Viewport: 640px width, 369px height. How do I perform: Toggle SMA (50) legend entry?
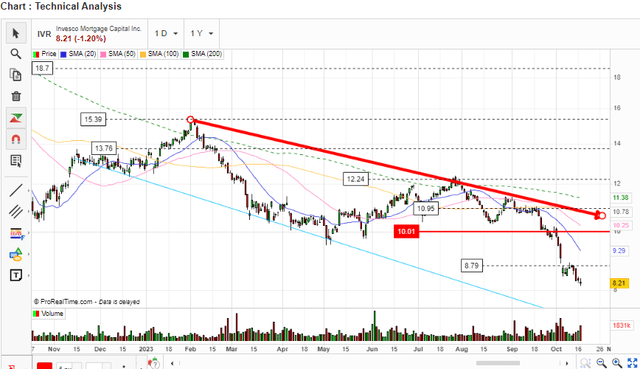click(118, 54)
